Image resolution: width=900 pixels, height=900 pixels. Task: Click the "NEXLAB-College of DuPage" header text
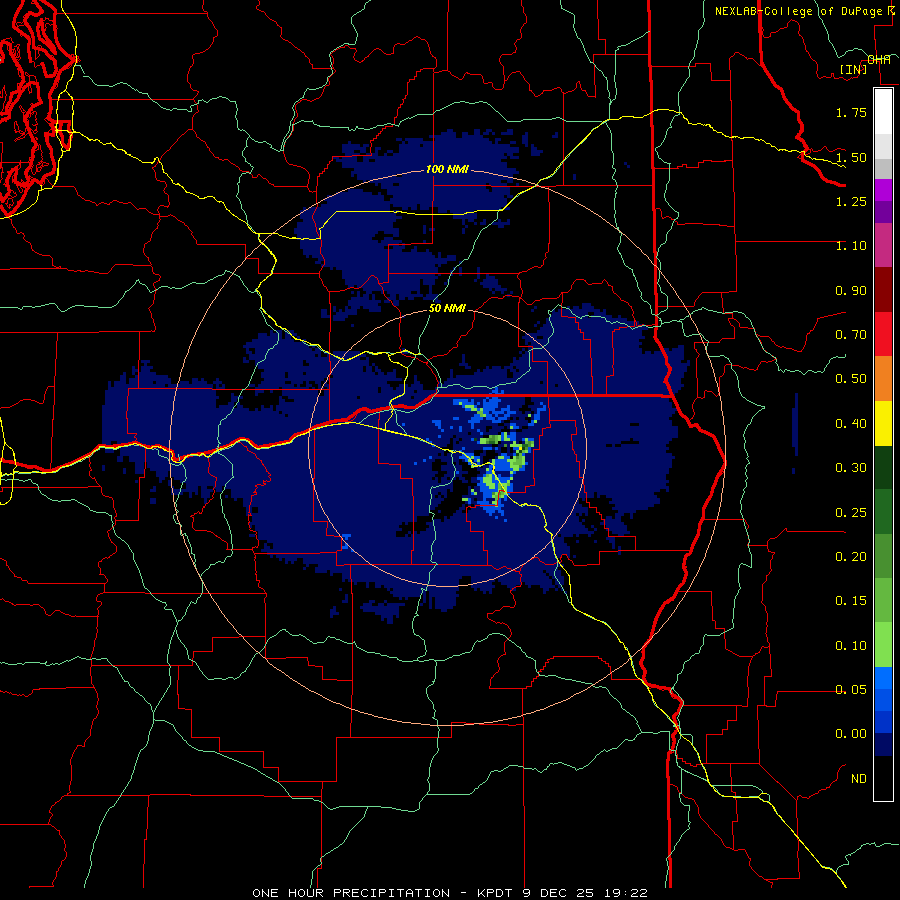pos(799,11)
